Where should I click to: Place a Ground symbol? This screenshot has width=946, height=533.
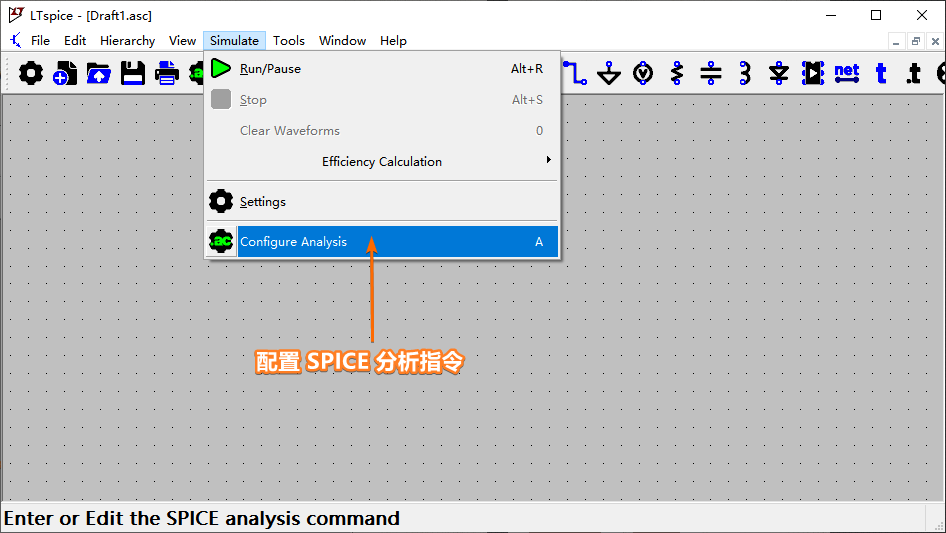[609, 73]
